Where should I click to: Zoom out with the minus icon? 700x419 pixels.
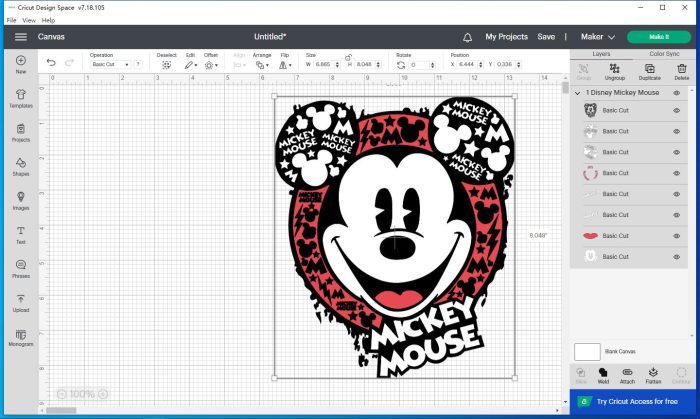(62, 394)
